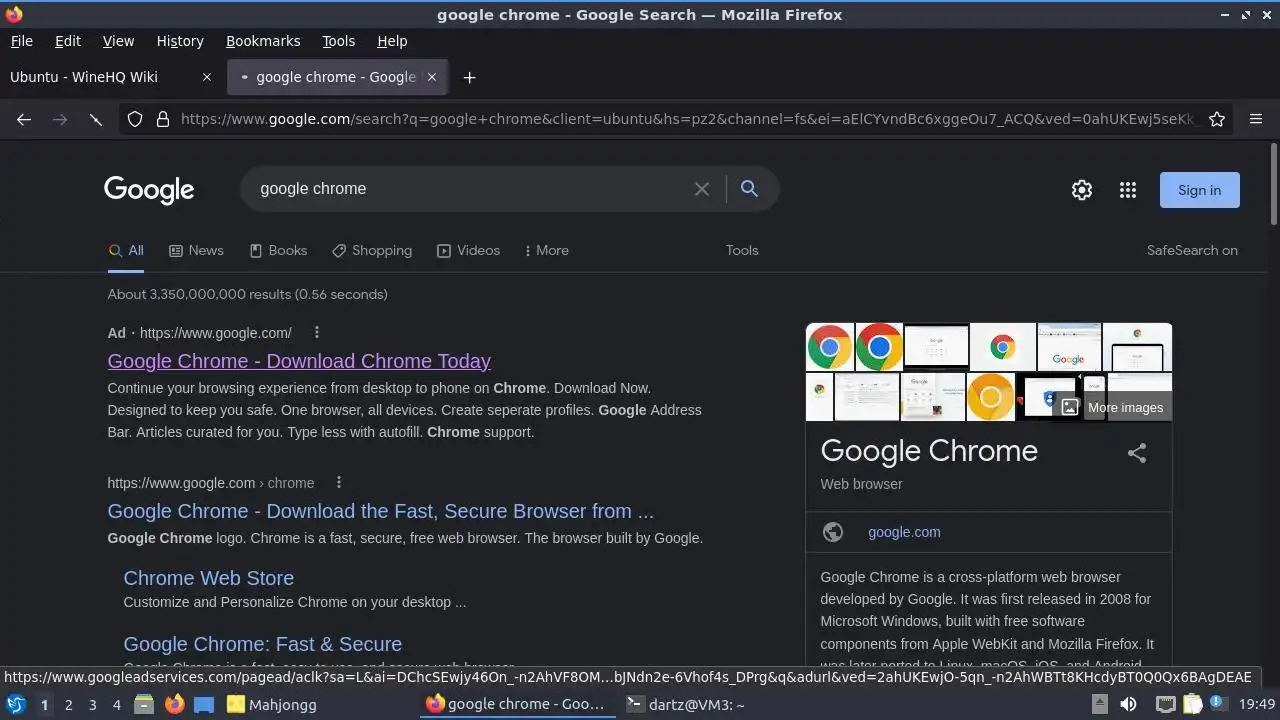This screenshot has height=720, width=1280.
Task: Open options for google.com › chrome result
Action: click(339, 482)
